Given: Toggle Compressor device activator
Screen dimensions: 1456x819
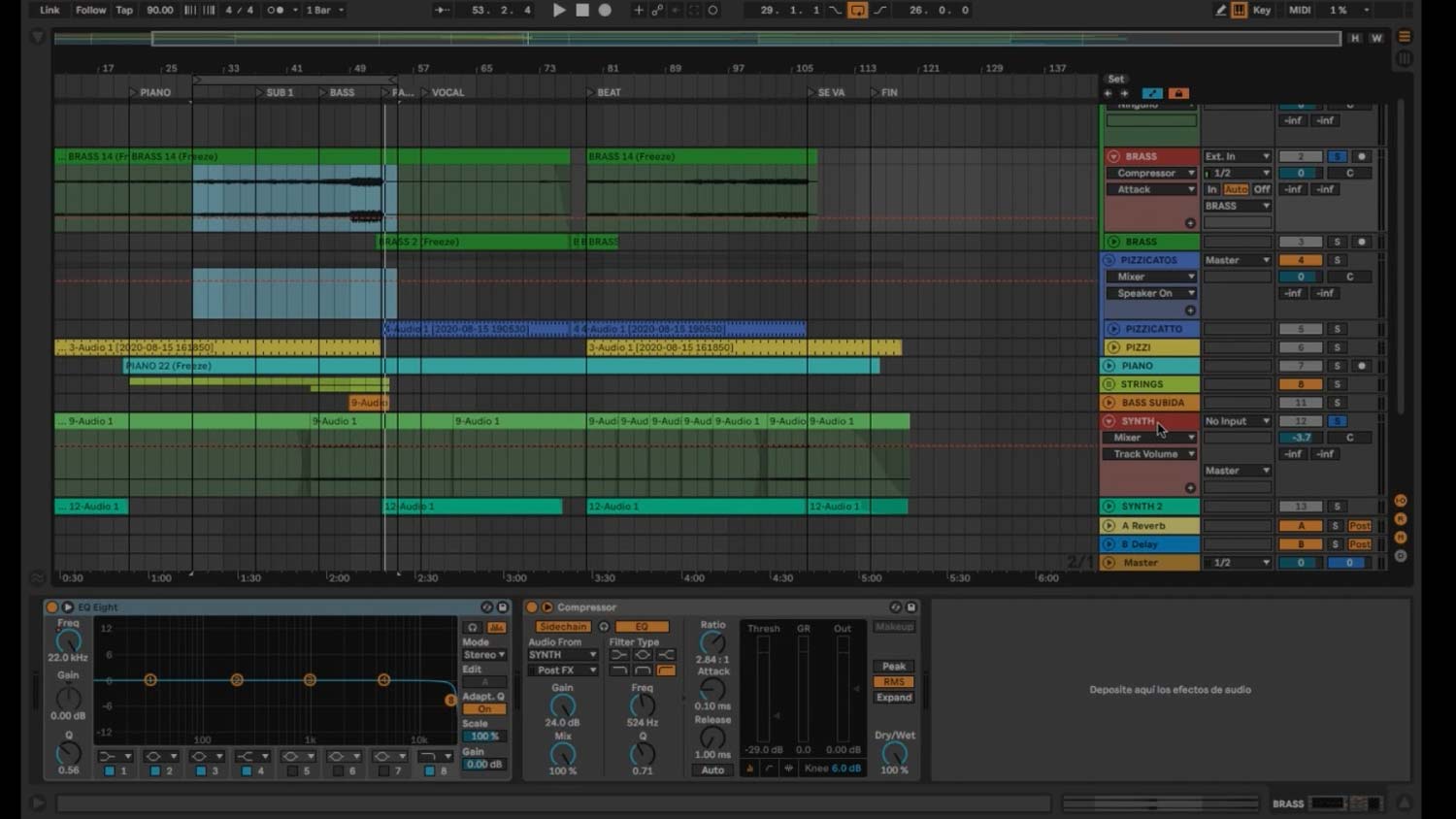Looking at the screenshot, I should 532,607.
